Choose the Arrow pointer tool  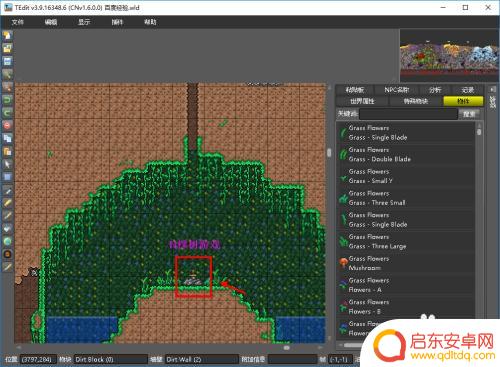(7, 164)
